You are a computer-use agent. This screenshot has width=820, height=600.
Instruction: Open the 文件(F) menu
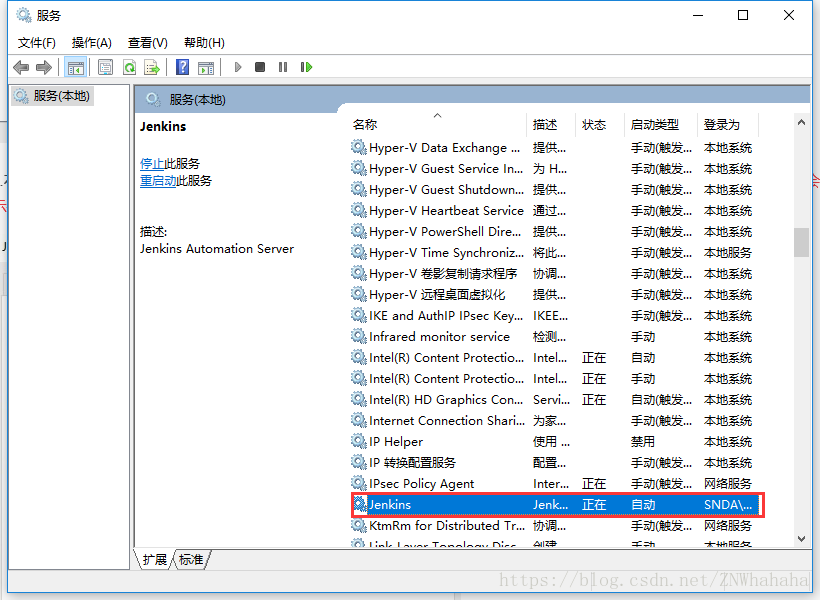pos(37,42)
